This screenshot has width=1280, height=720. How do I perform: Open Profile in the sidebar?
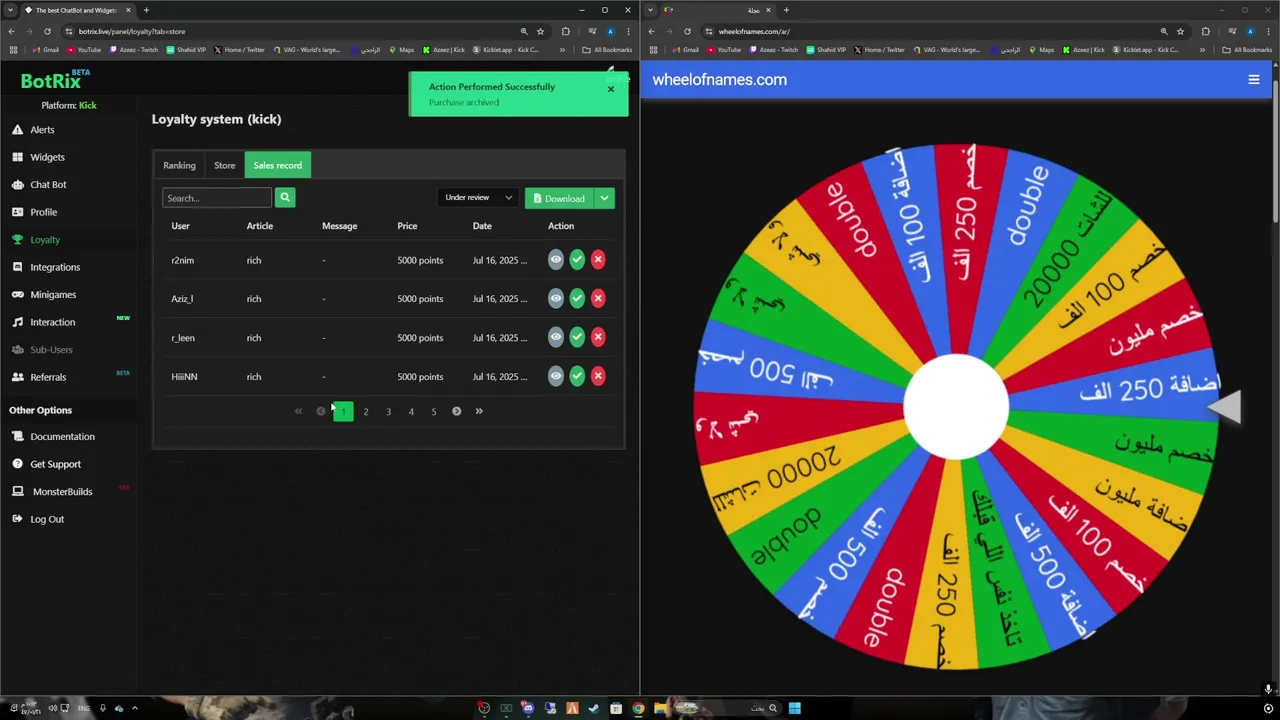pos(43,212)
